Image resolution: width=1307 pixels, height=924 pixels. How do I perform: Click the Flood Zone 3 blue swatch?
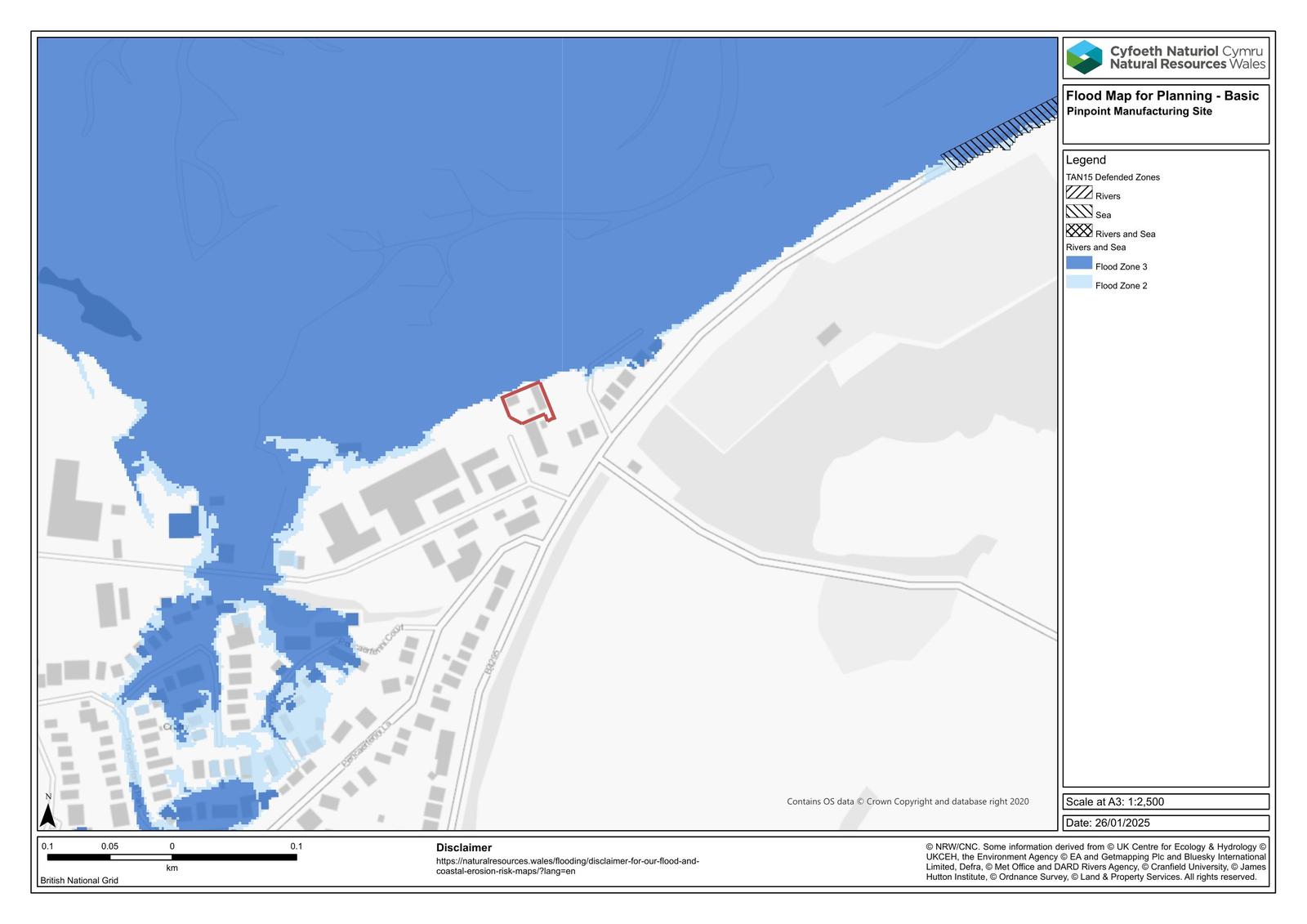1078,263
